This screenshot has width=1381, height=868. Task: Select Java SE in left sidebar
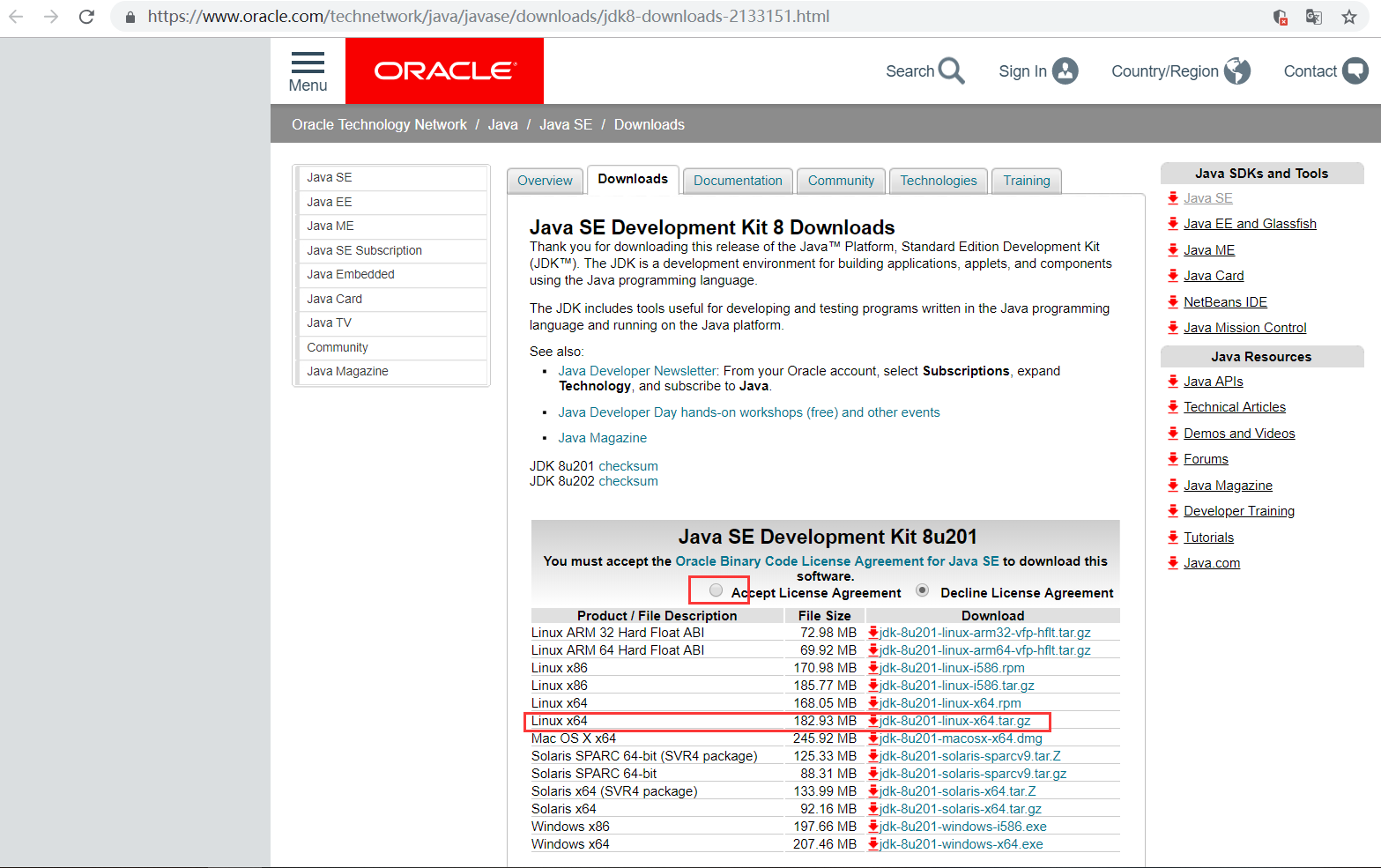pyautogui.click(x=392, y=178)
